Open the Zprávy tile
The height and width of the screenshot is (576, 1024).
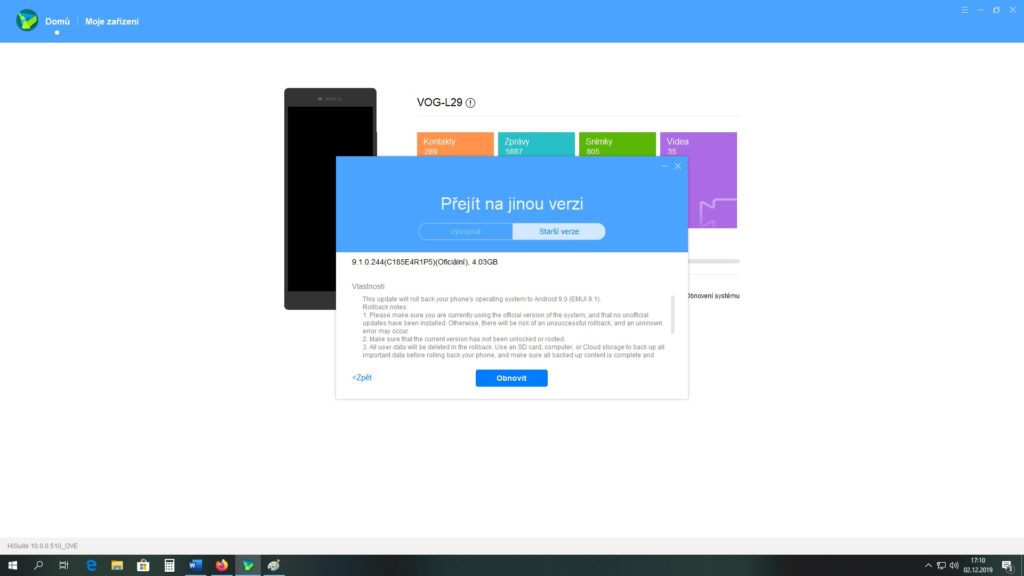tap(536, 144)
